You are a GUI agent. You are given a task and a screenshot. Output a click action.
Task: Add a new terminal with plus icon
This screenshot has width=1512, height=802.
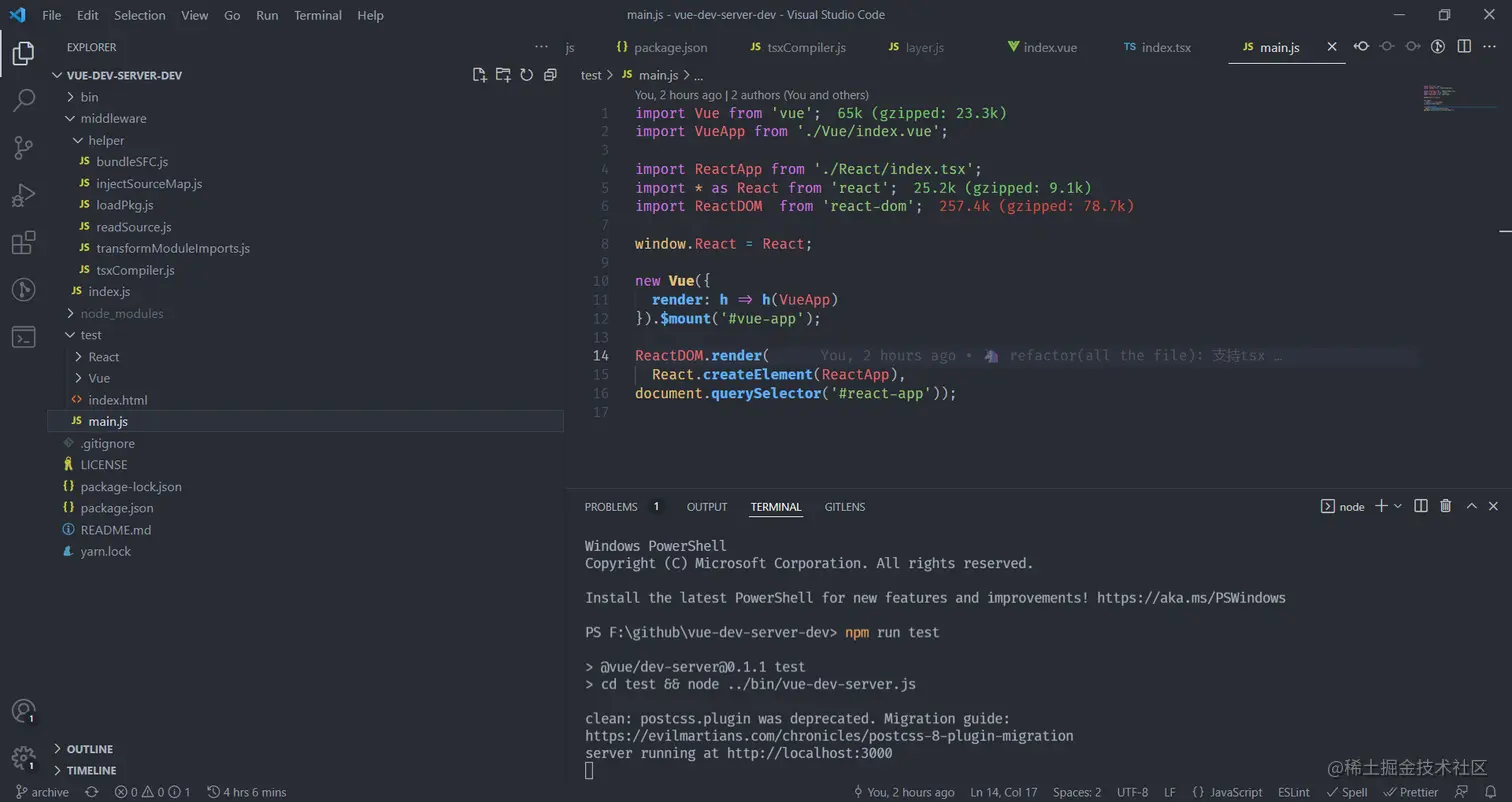point(1381,506)
